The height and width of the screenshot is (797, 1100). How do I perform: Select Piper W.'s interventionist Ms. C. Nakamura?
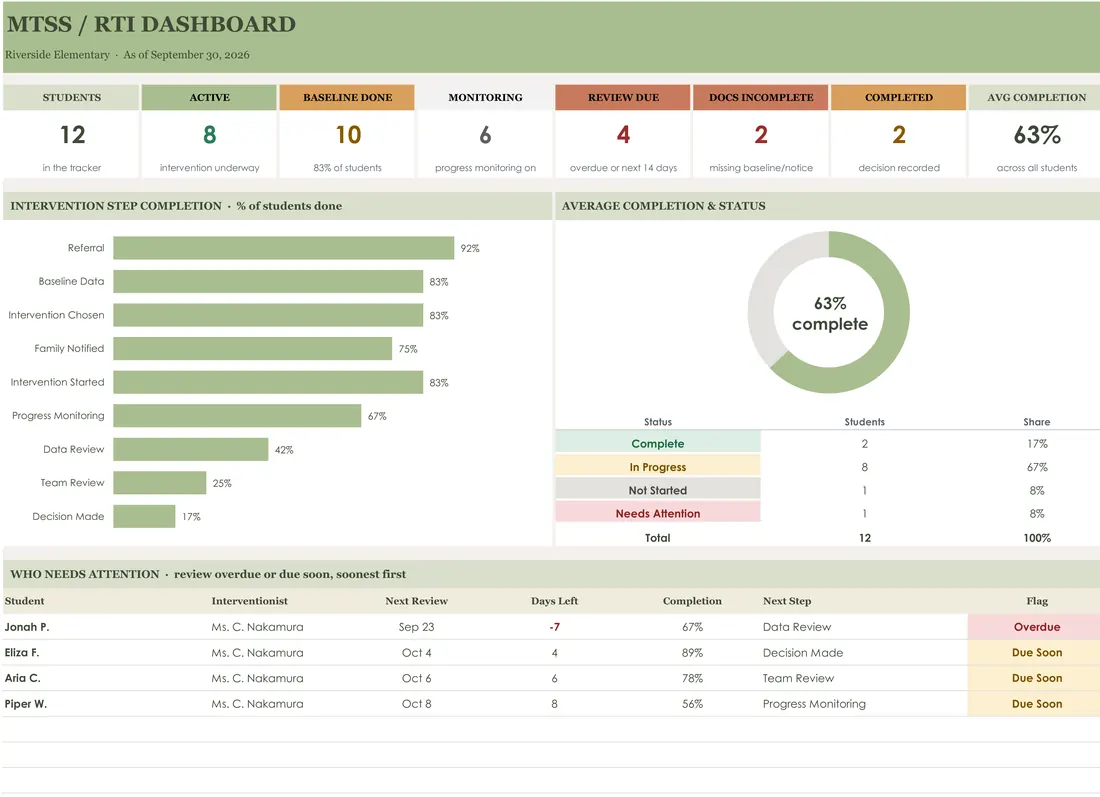point(257,704)
